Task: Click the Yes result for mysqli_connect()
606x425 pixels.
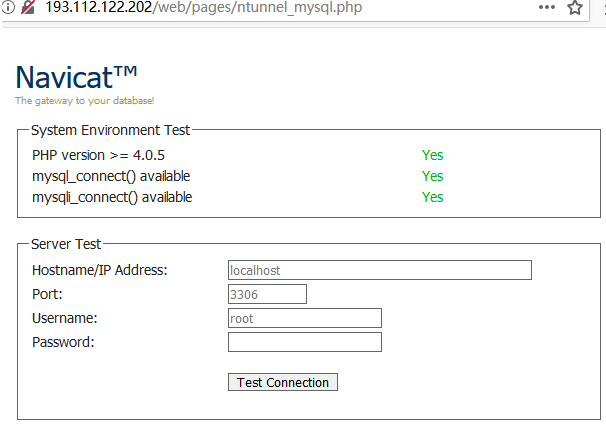Action: pyautogui.click(x=432, y=197)
